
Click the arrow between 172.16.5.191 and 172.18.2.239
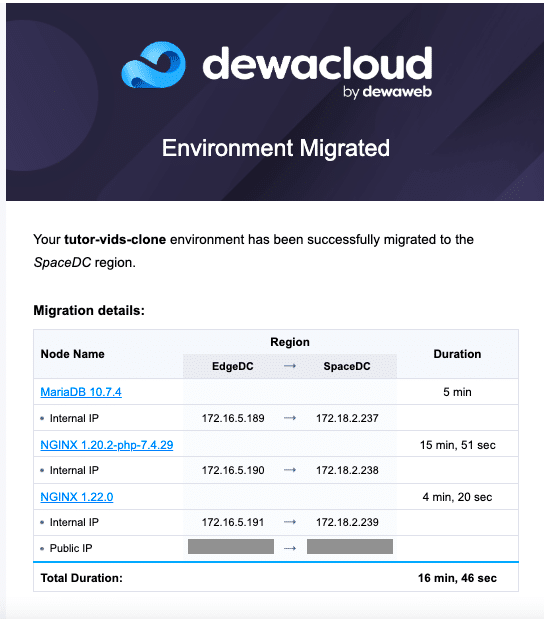click(x=290, y=522)
